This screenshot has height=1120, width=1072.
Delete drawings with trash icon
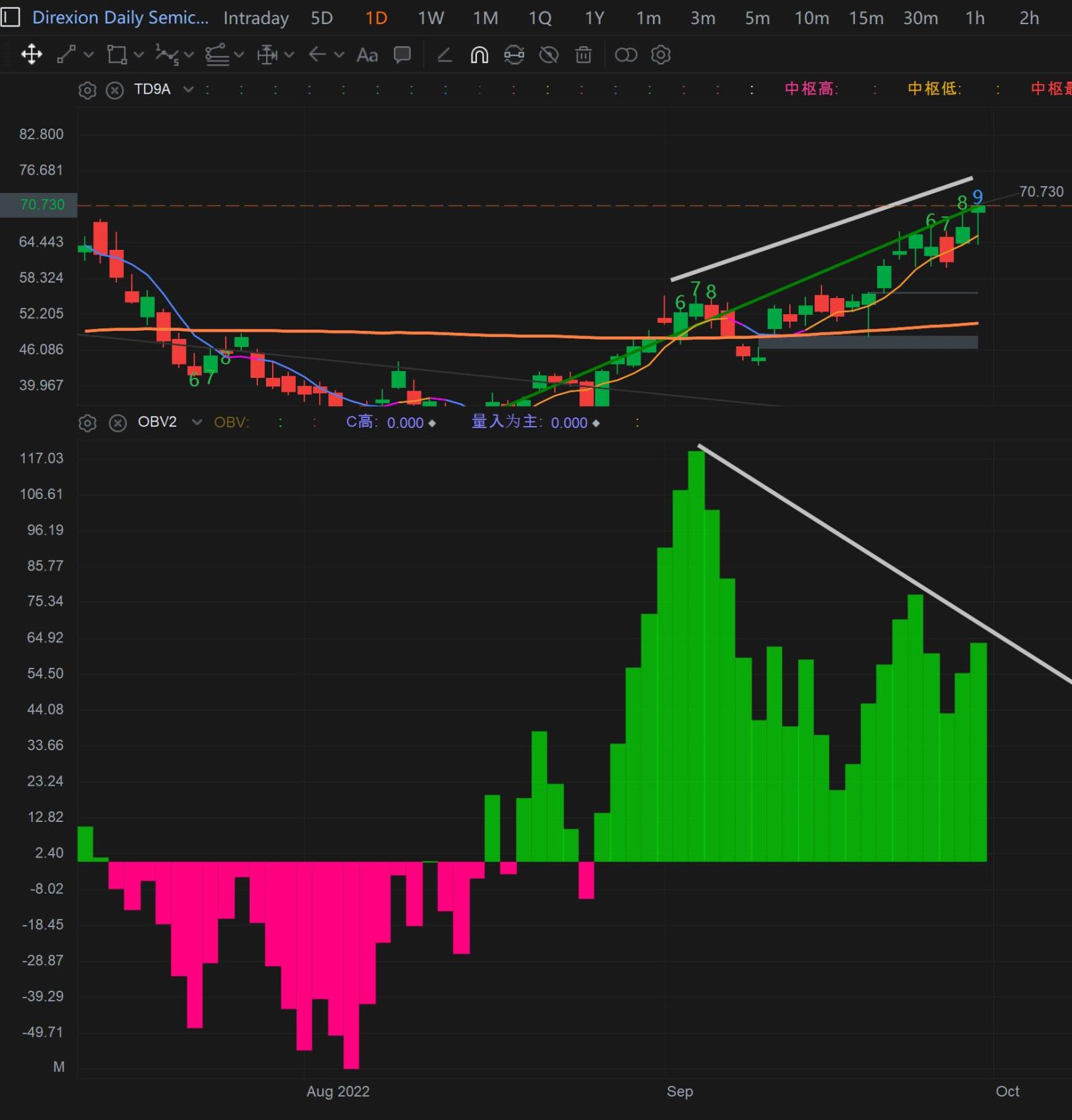[584, 54]
